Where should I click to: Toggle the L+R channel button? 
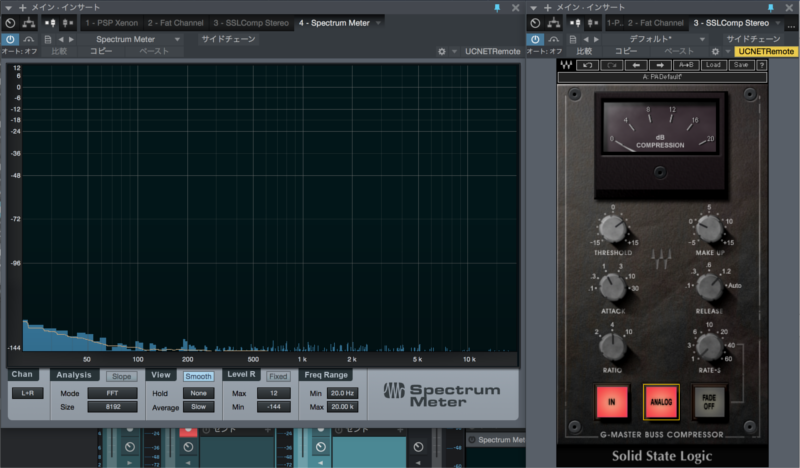[28, 393]
